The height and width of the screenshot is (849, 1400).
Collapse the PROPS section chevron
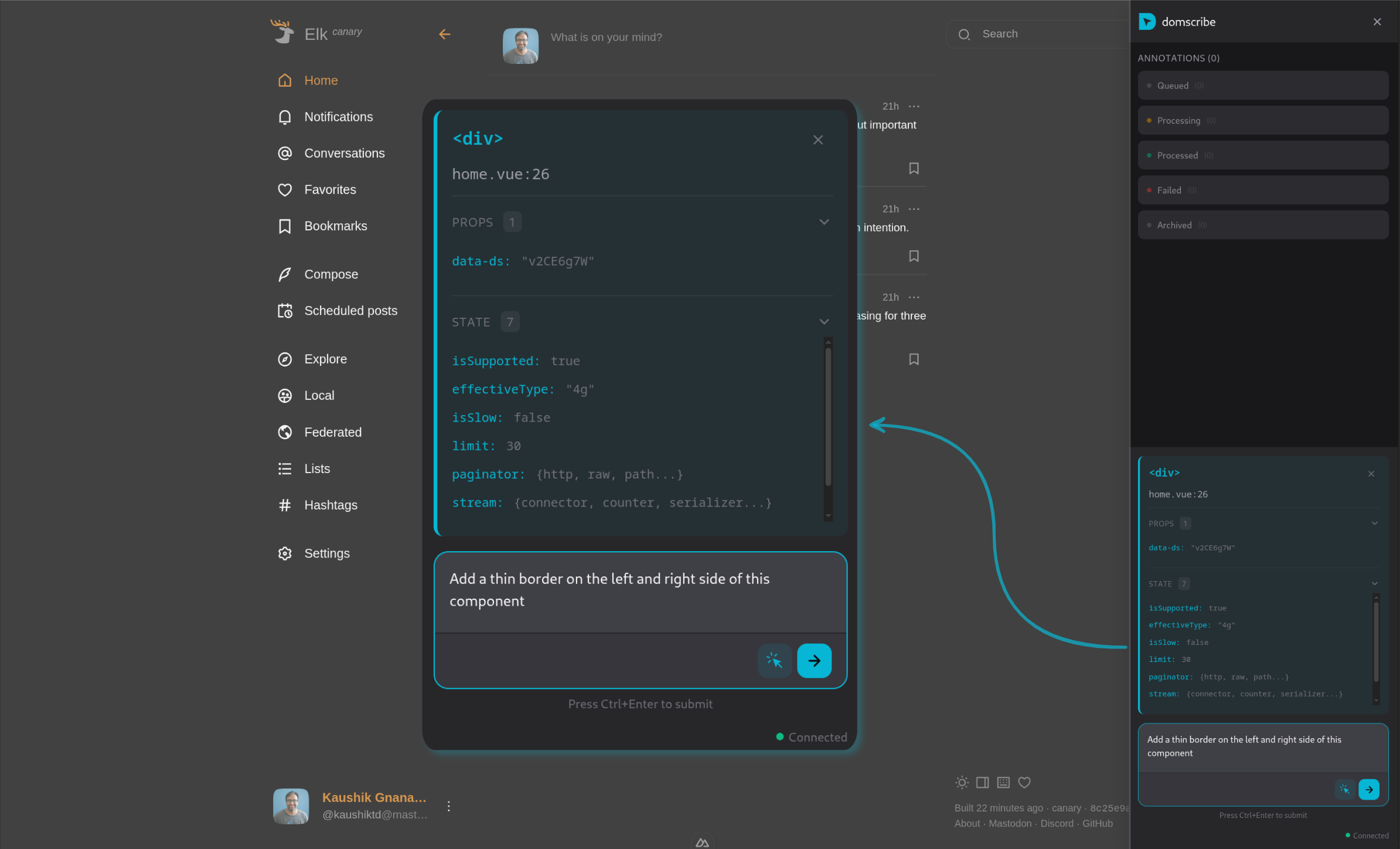click(x=824, y=222)
